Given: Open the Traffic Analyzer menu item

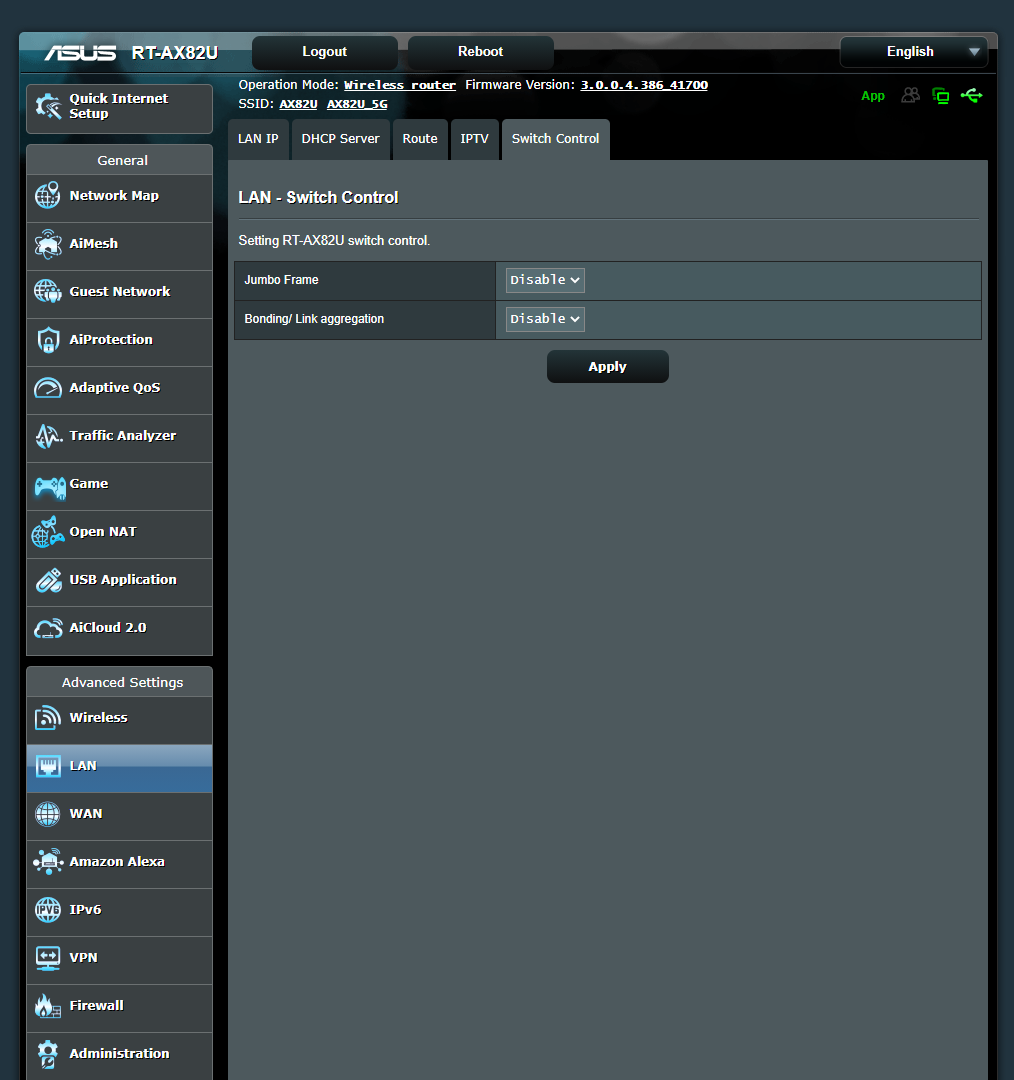Looking at the screenshot, I should click(119, 438).
